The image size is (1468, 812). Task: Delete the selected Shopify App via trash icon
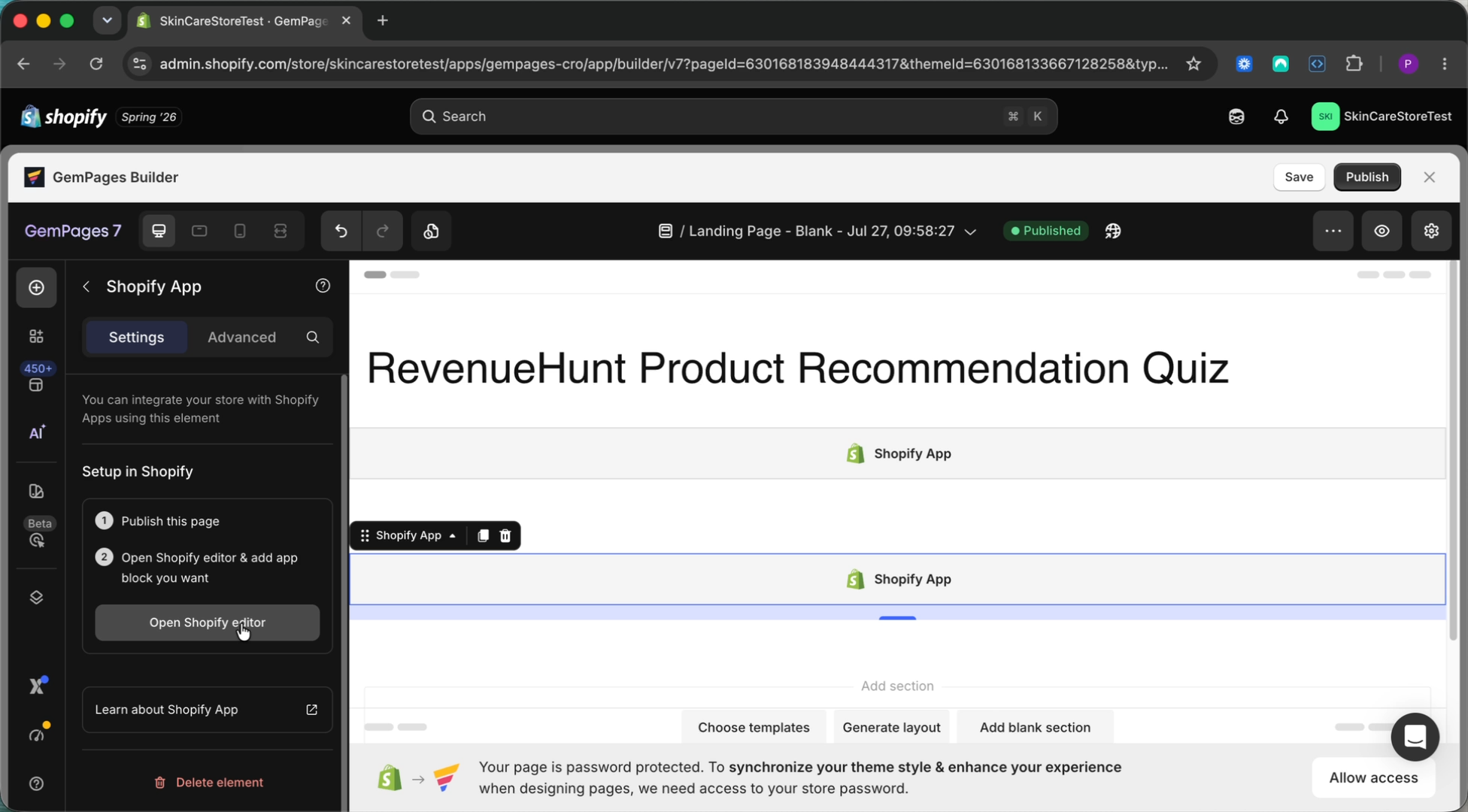click(505, 535)
